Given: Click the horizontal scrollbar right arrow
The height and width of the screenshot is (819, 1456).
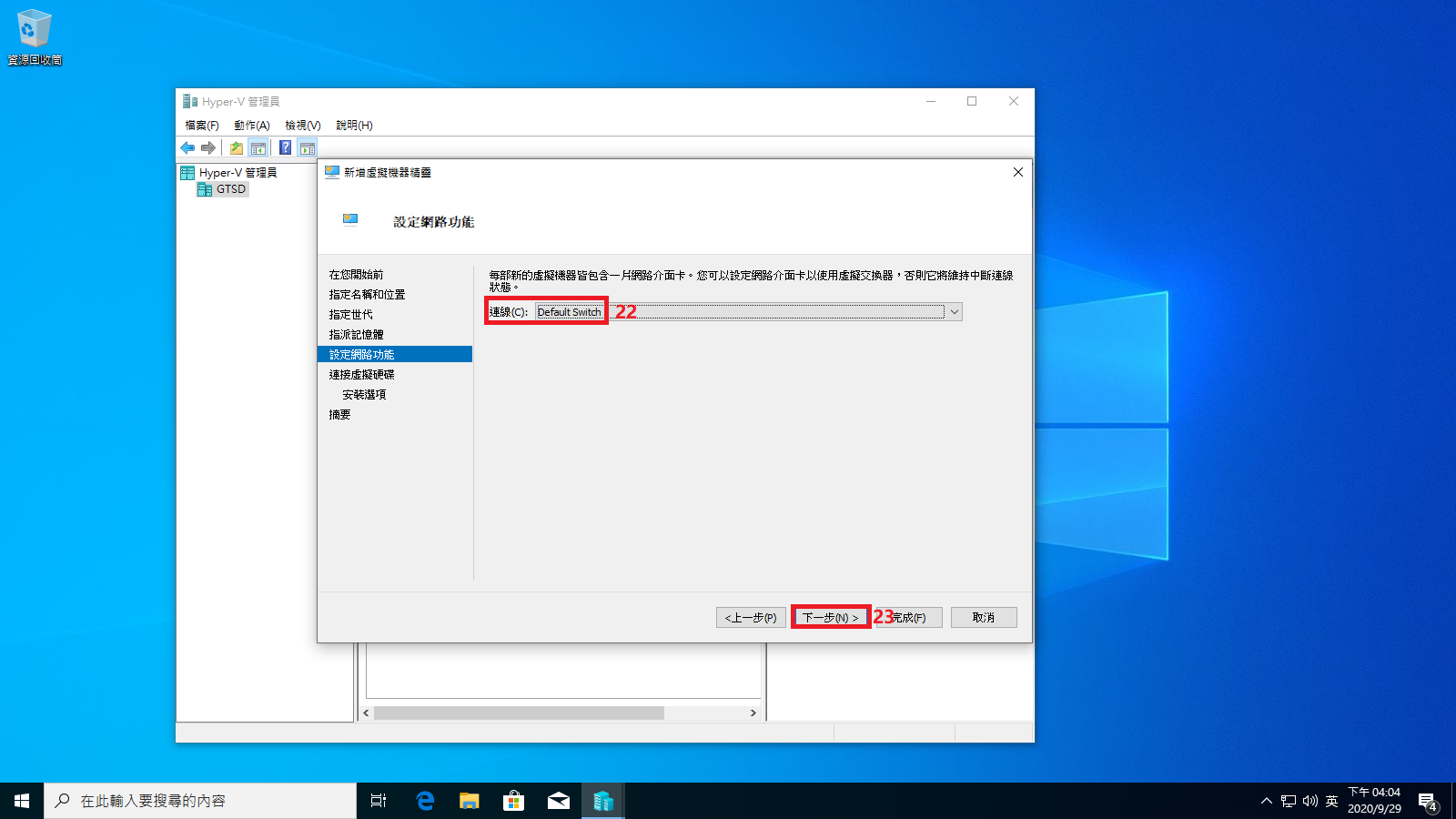Looking at the screenshot, I should click(x=753, y=713).
